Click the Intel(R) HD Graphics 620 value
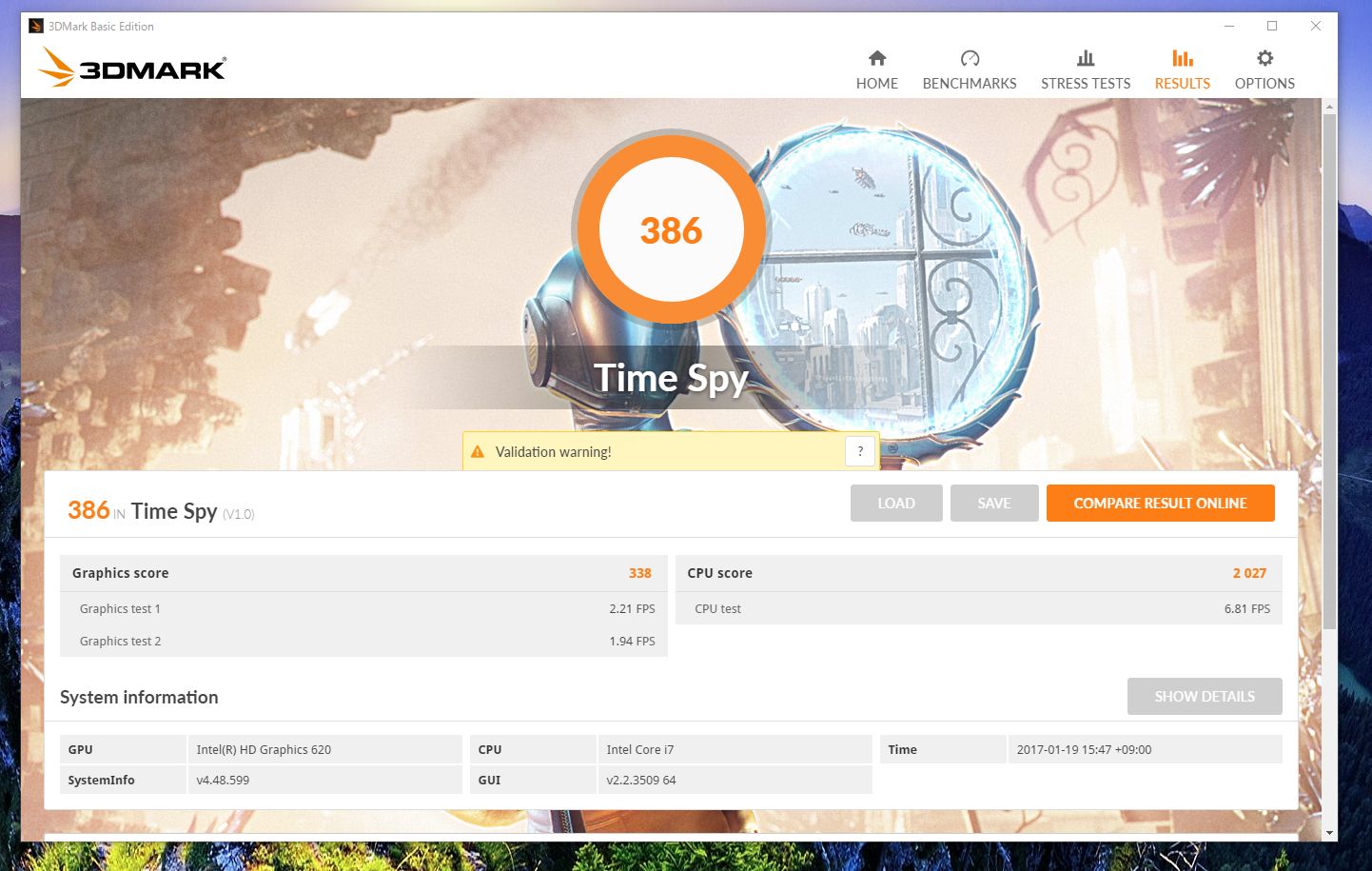This screenshot has height=871, width=1372. tap(264, 750)
